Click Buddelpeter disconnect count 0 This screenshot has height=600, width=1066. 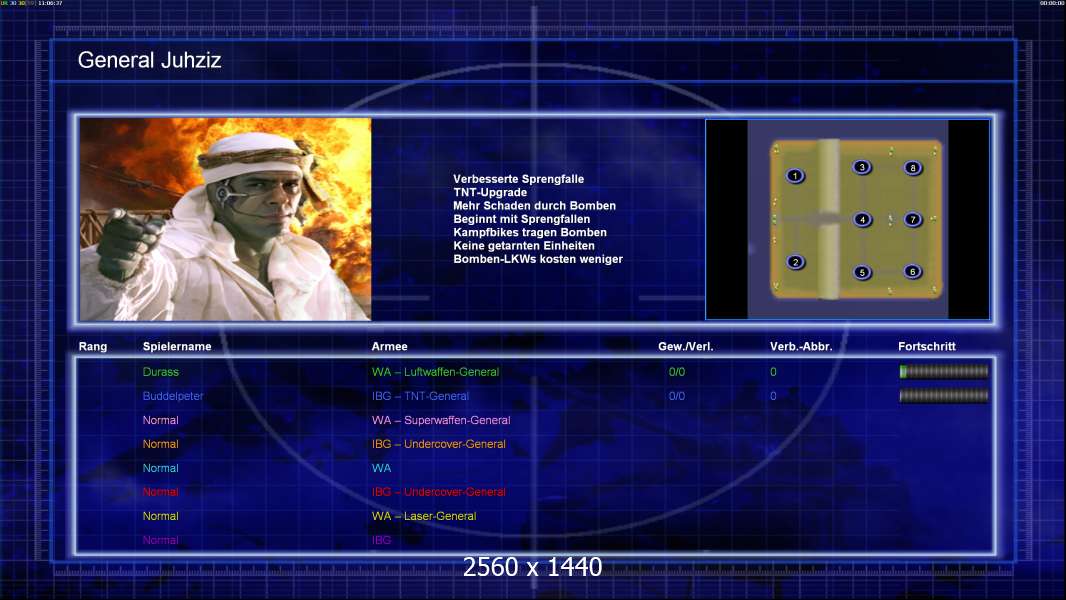click(x=773, y=396)
